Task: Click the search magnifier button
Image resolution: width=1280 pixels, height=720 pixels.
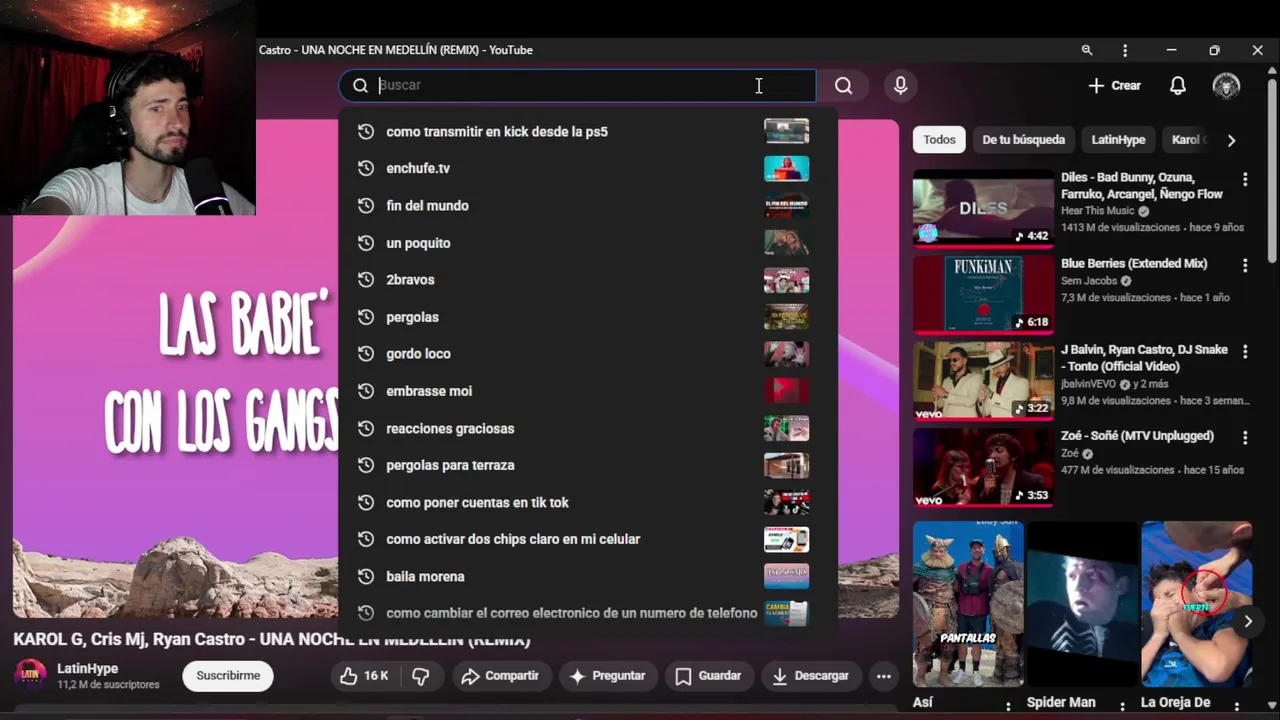Action: tap(844, 86)
